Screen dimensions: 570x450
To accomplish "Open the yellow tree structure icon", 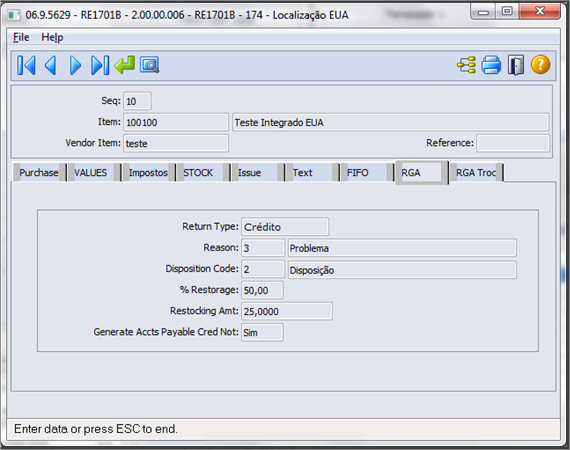I will [466, 65].
